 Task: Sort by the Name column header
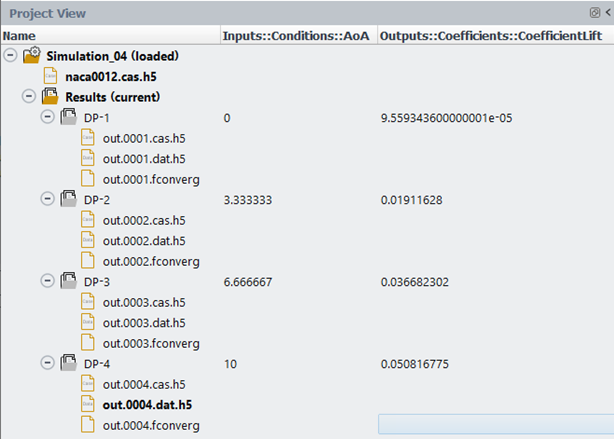pos(111,36)
